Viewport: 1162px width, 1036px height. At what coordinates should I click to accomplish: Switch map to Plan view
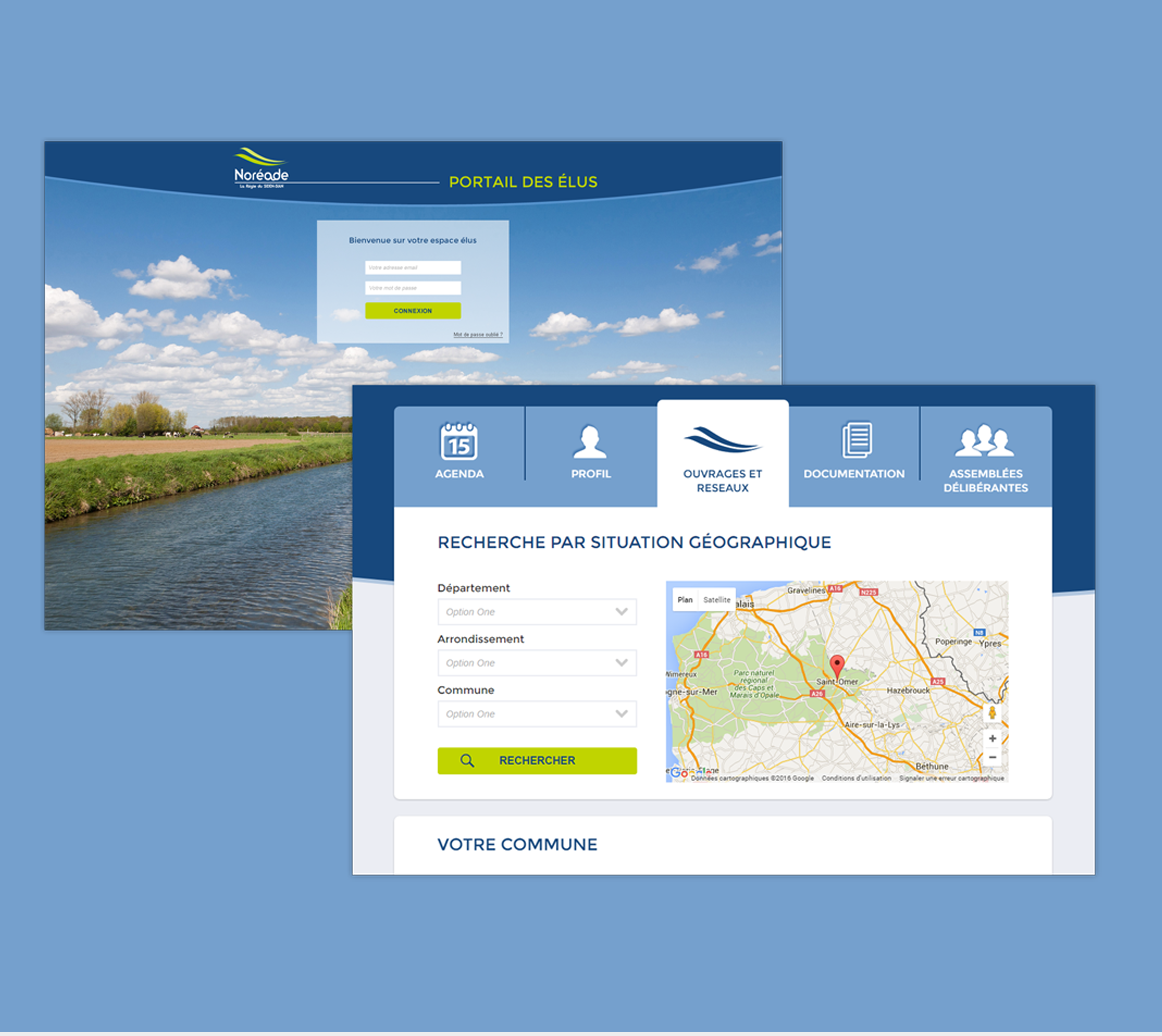(x=685, y=600)
